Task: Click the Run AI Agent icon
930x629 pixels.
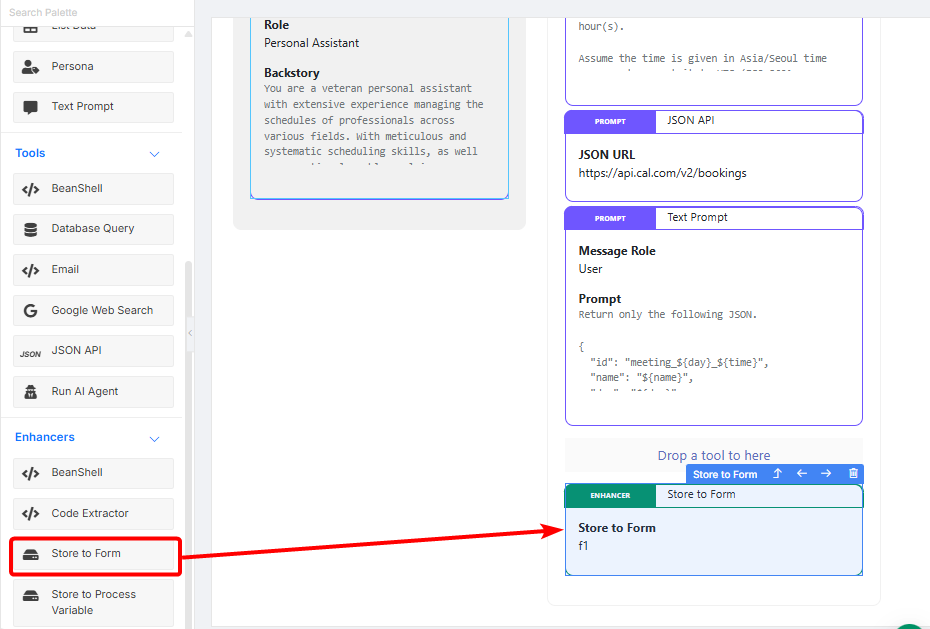Action: click(x=31, y=392)
